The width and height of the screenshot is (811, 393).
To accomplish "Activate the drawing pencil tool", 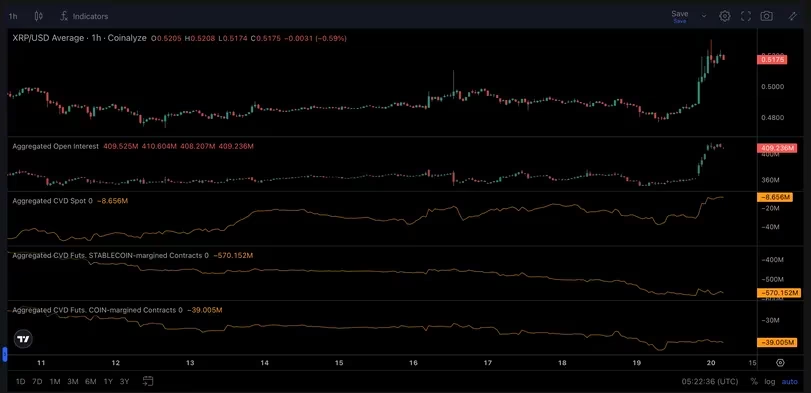I will pyautogui.click(x=793, y=16).
